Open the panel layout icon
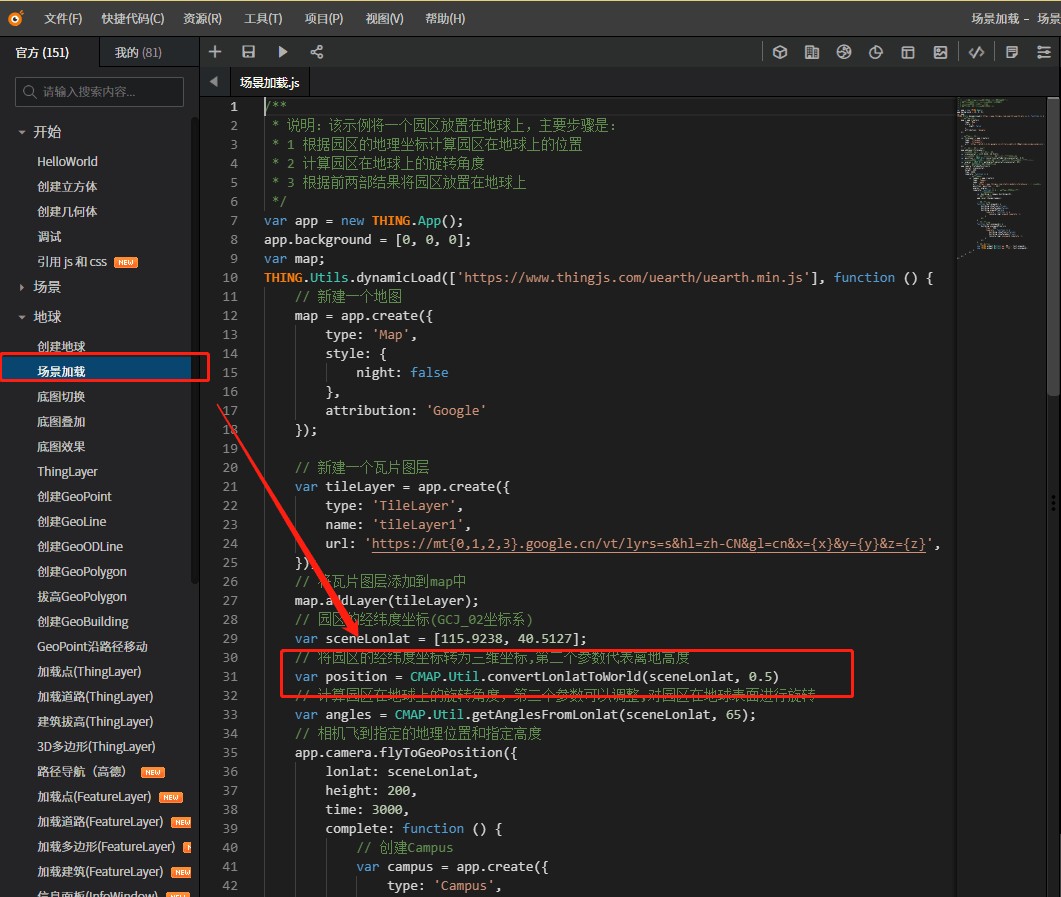The height and width of the screenshot is (897, 1061). (x=908, y=52)
